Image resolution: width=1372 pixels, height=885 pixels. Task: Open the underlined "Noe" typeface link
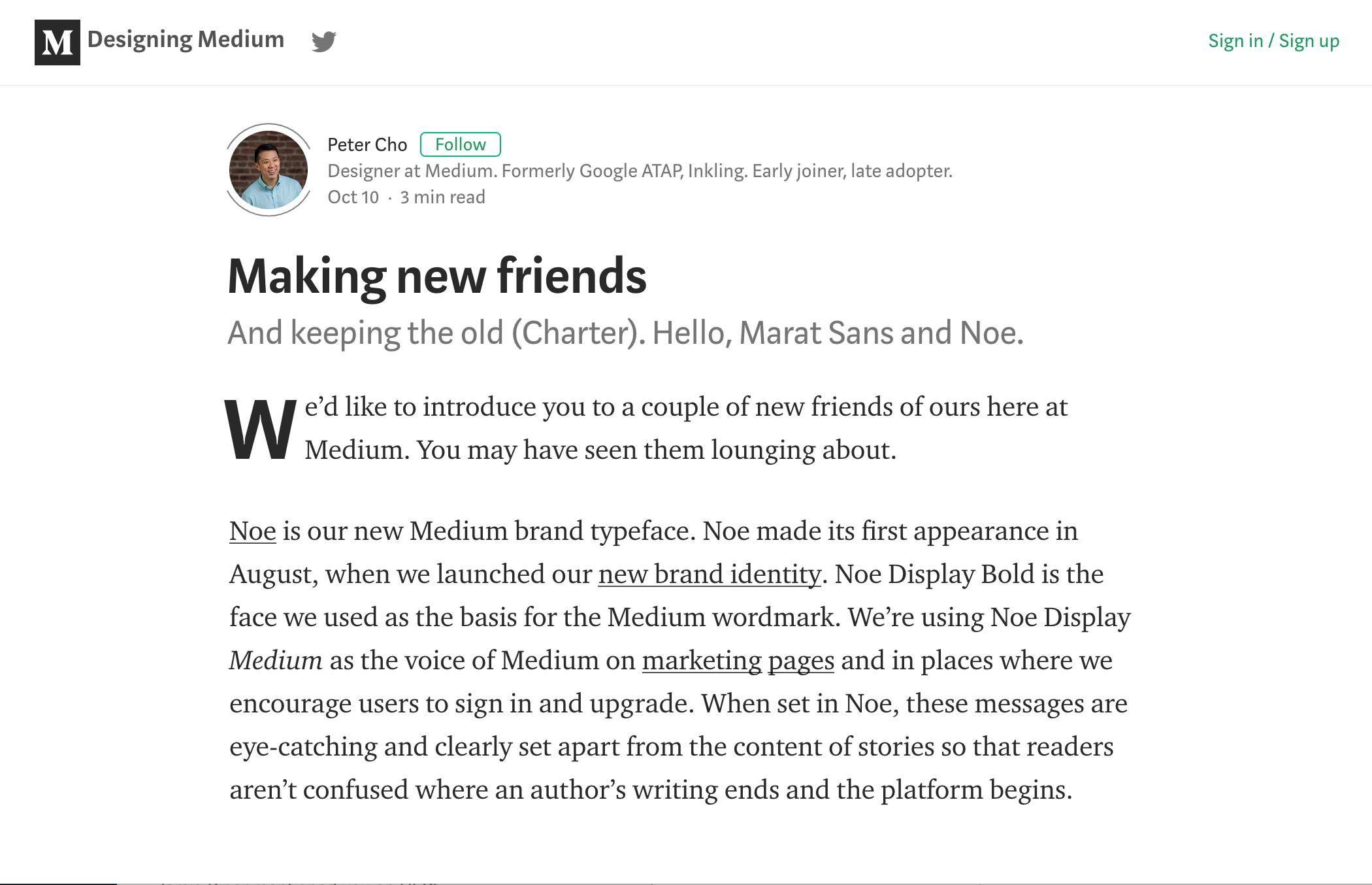pyautogui.click(x=250, y=531)
